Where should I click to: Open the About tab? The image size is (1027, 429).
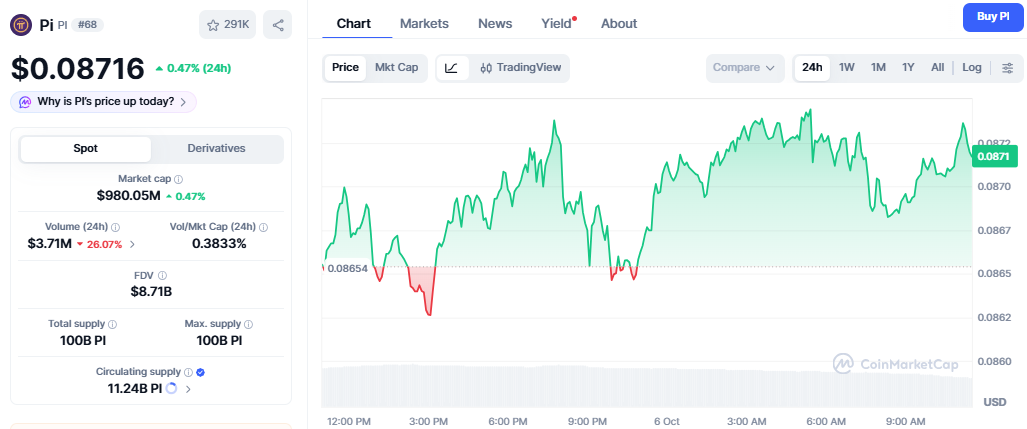[619, 24]
